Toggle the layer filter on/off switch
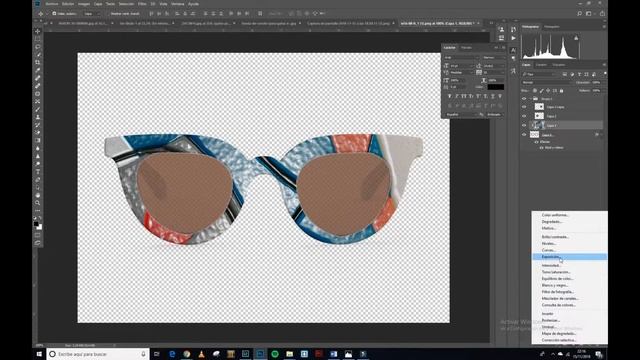 tap(604, 74)
